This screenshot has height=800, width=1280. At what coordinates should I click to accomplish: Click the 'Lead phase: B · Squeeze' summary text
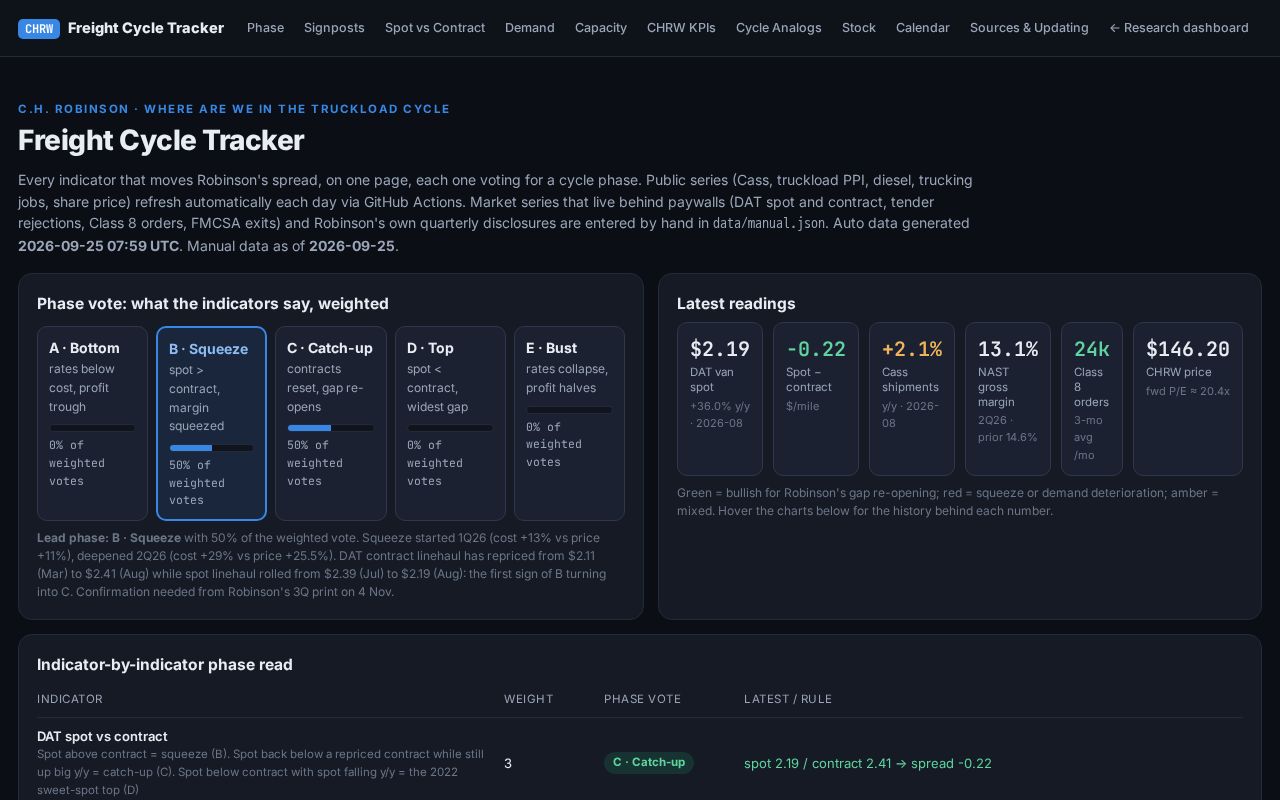tap(109, 538)
